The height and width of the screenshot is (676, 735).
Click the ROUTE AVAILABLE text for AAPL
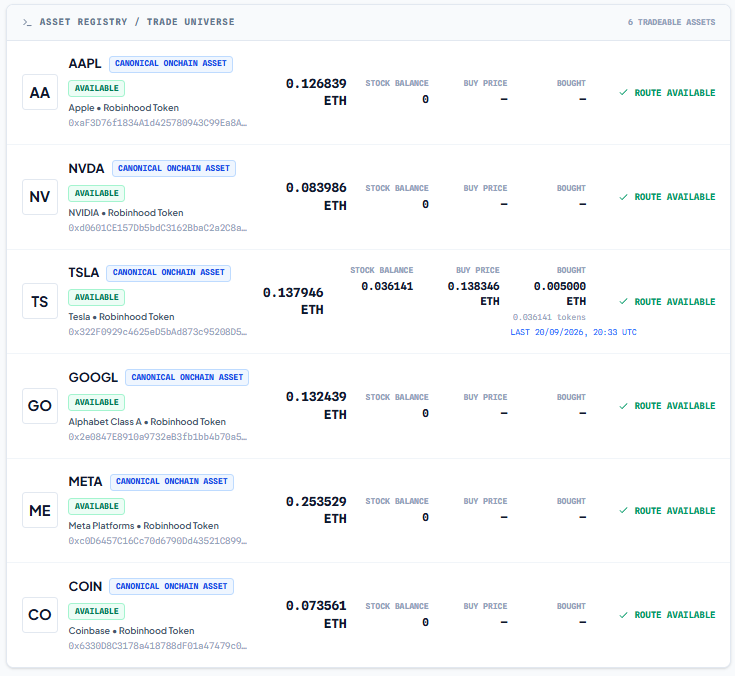tap(675, 93)
